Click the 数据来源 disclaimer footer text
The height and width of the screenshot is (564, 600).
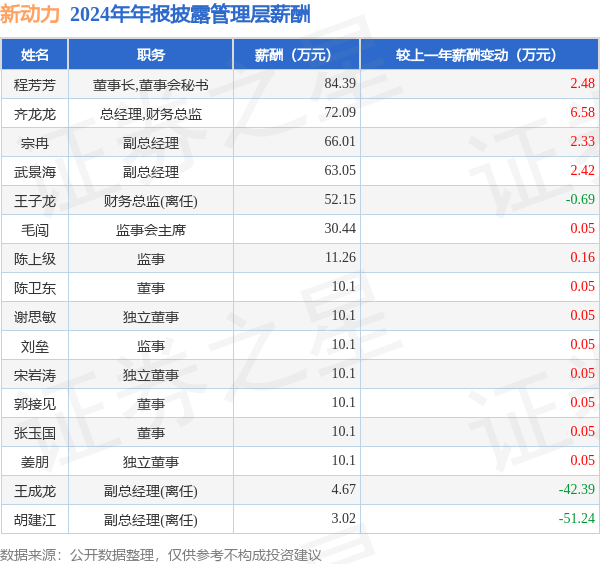160,555
